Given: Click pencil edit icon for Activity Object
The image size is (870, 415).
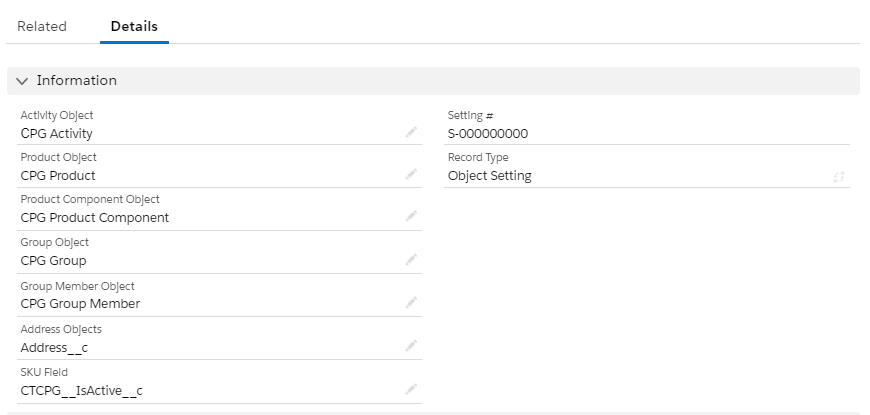Looking at the screenshot, I should coord(410,132).
